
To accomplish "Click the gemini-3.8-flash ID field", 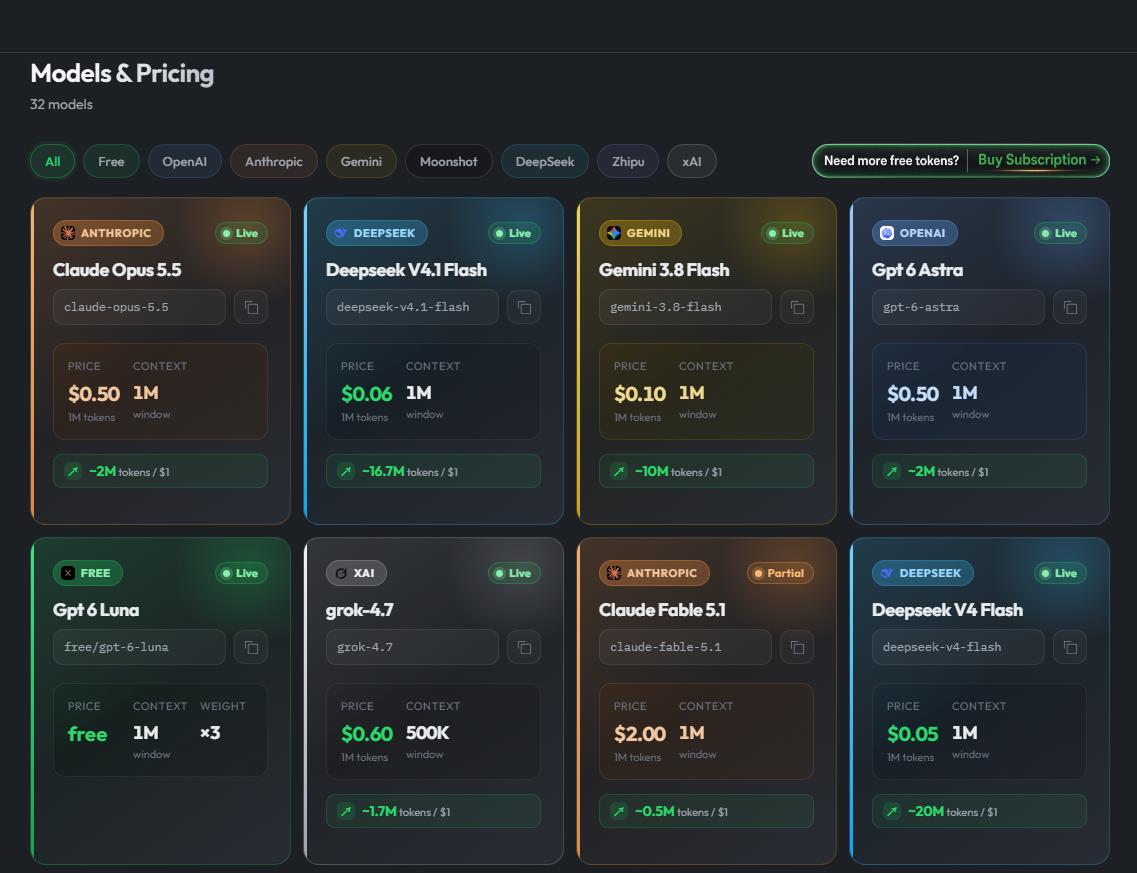I will pyautogui.click(x=685, y=307).
